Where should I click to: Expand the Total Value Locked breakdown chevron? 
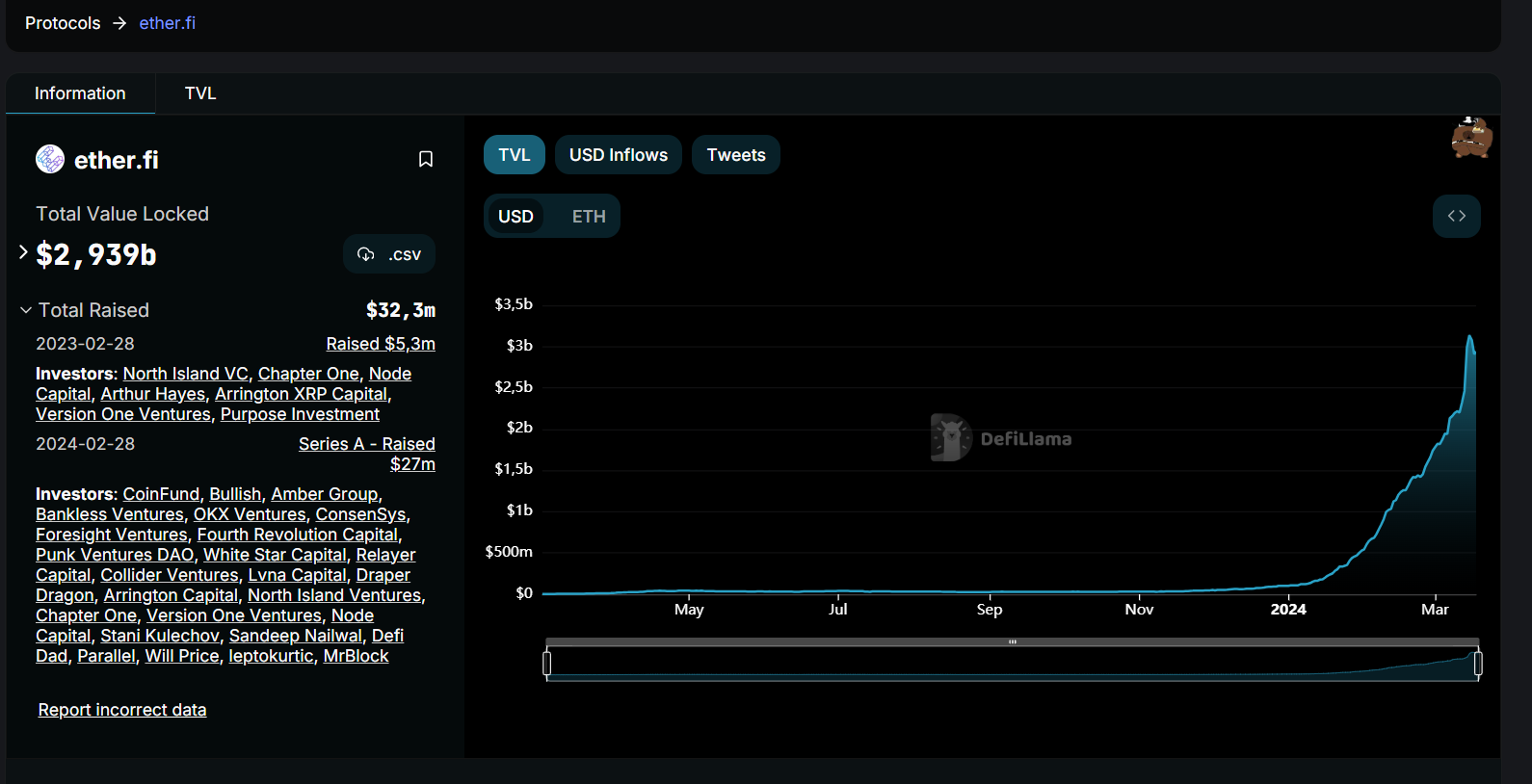[x=23, y=252]
